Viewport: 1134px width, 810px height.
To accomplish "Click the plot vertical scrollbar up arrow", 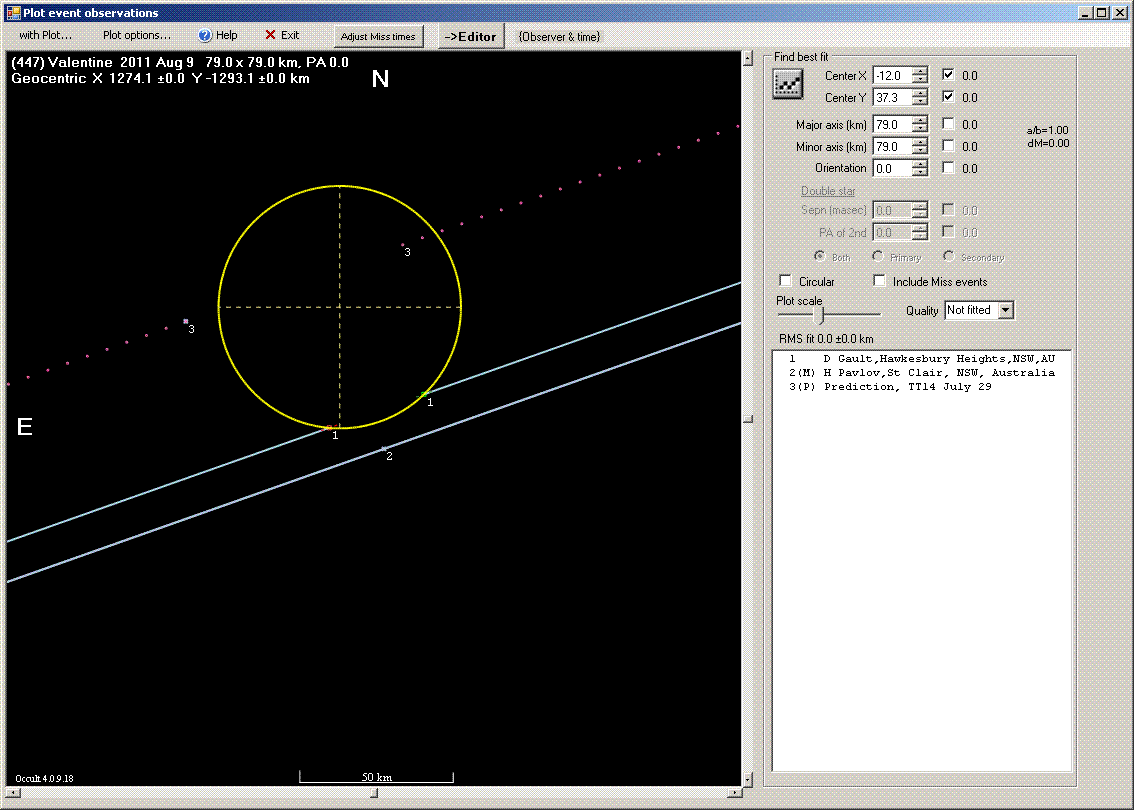I will (x=748, y=59).
